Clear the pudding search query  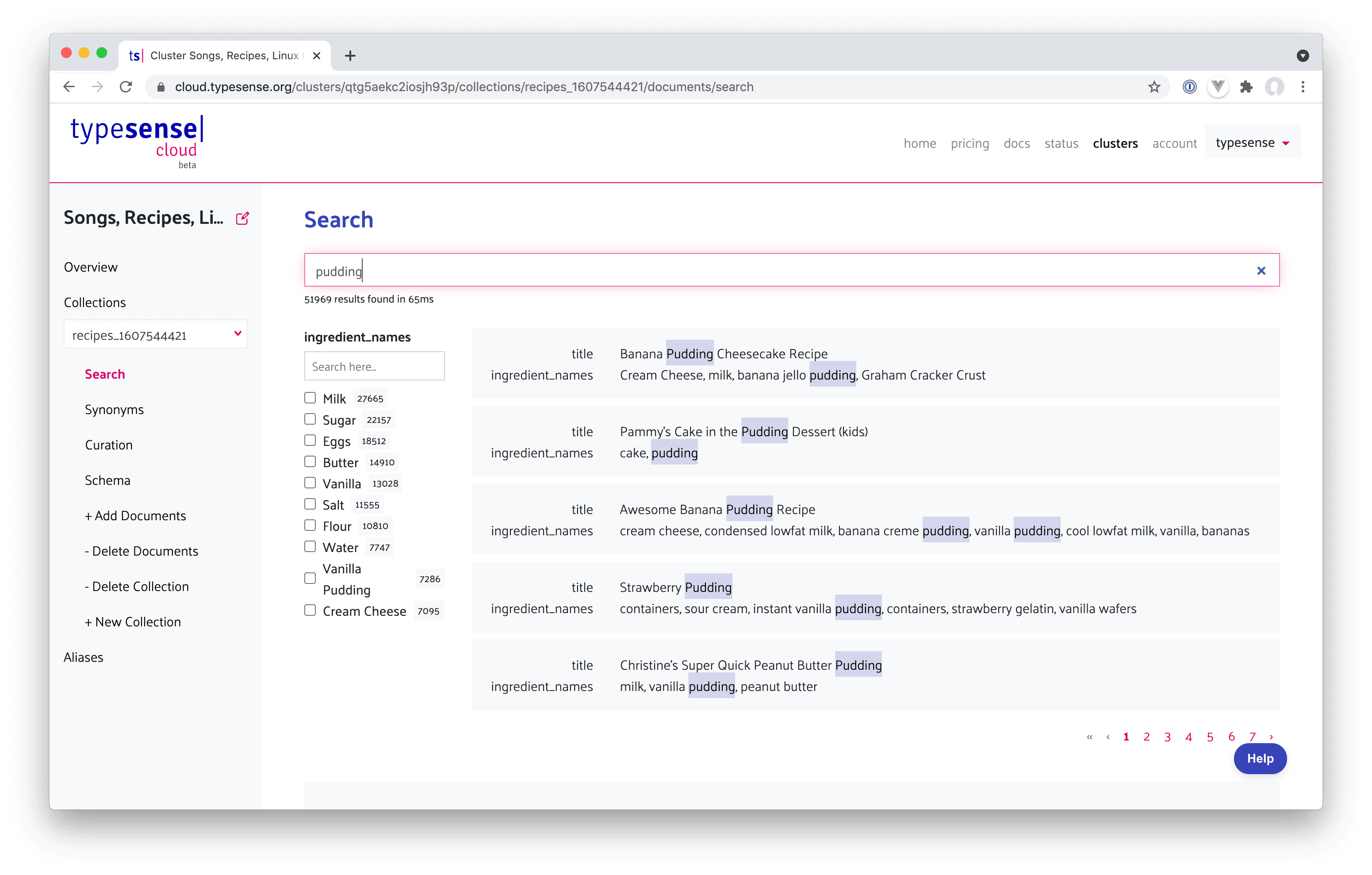point(1261,270)
